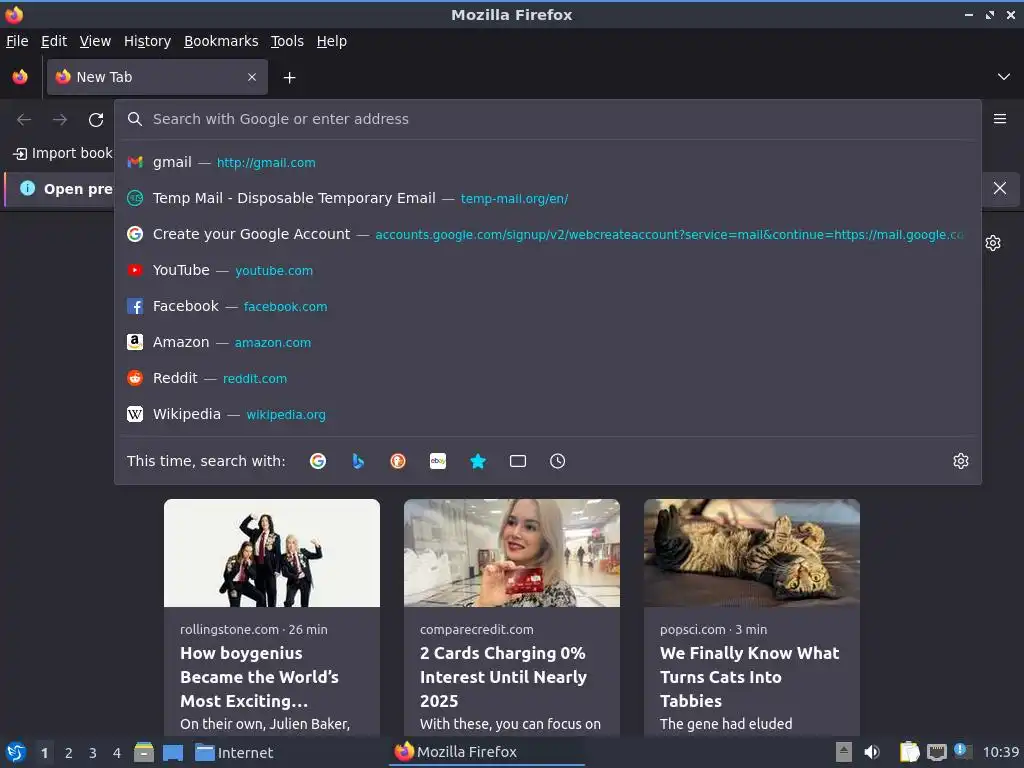
Task: Select Mozilla Firefox taskbar entry
Action: click(x=487, y=752)
